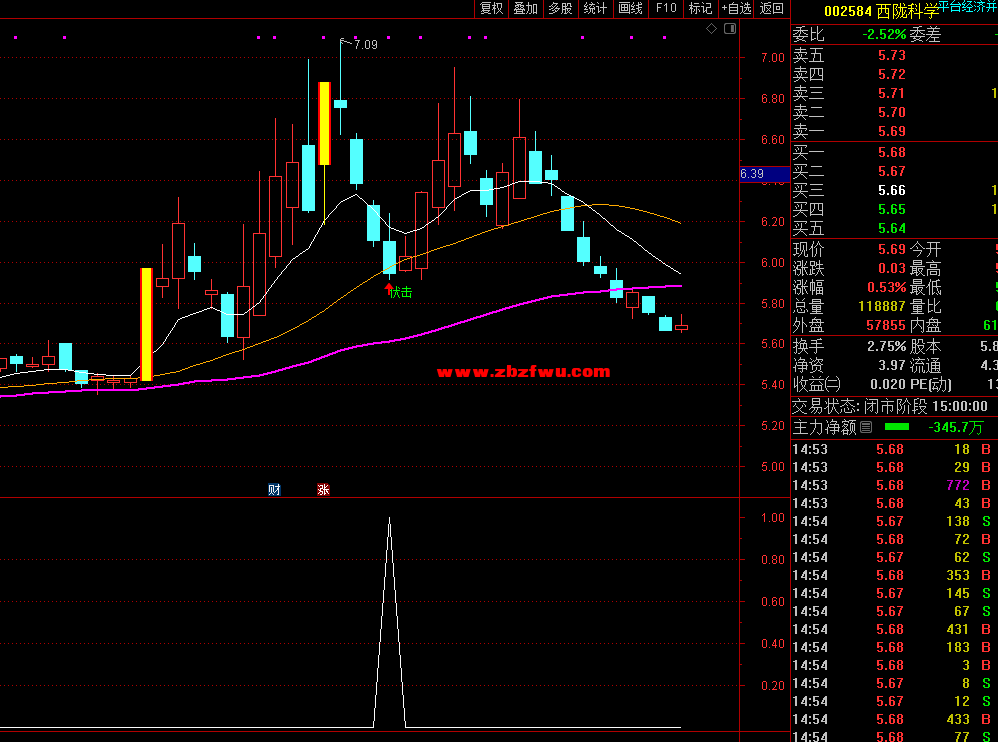The width and height of the screenshot is (998, 742).
Task: Click the 7.09 high price label
Action: (x=364, y=44)
